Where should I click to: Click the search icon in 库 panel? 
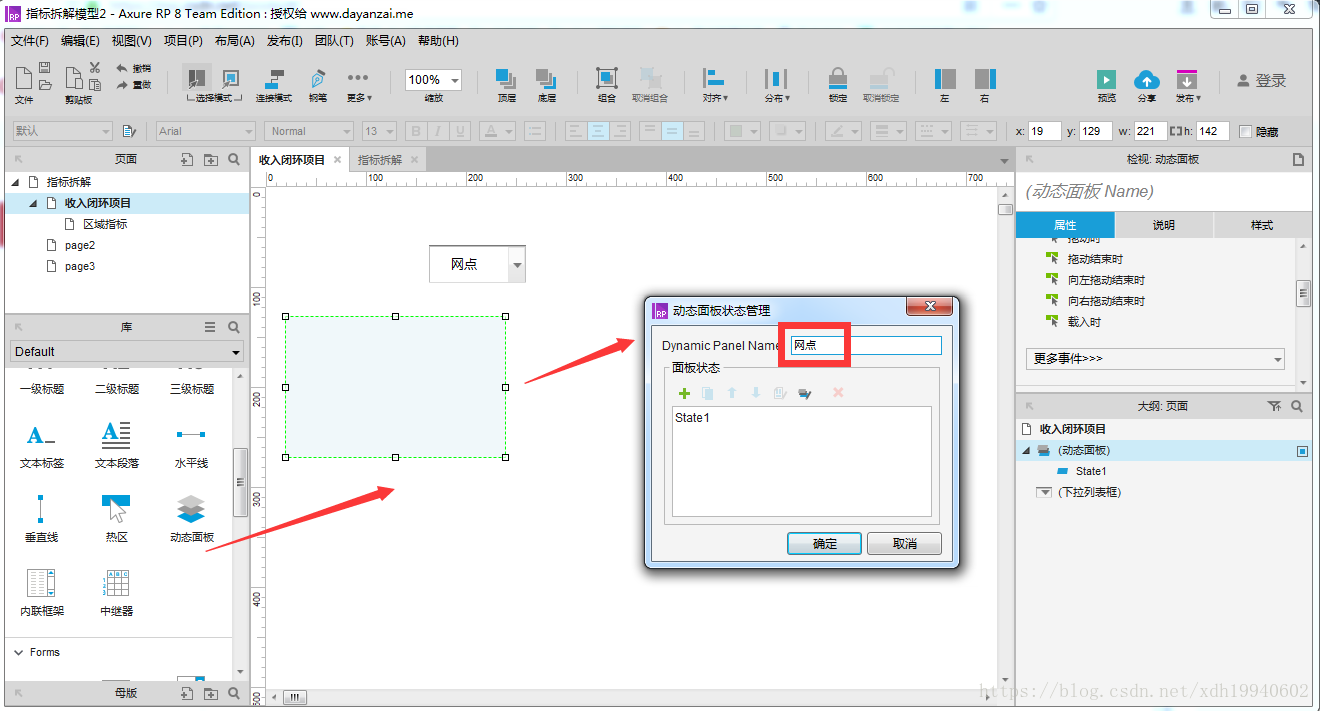click(x=234, y=327)
